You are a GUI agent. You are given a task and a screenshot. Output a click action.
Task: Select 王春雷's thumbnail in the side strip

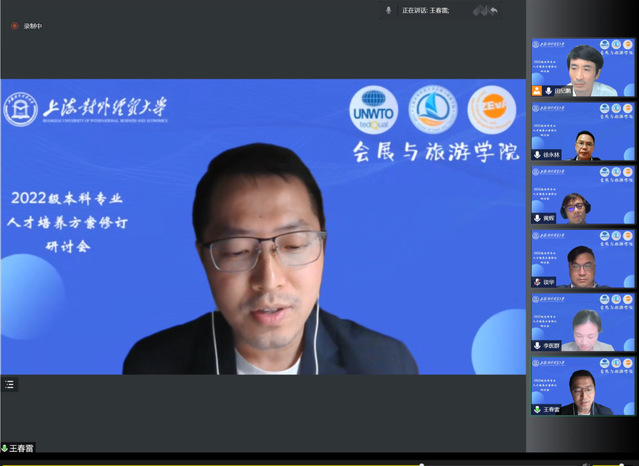pyautogui.click(x=583, y=387)
